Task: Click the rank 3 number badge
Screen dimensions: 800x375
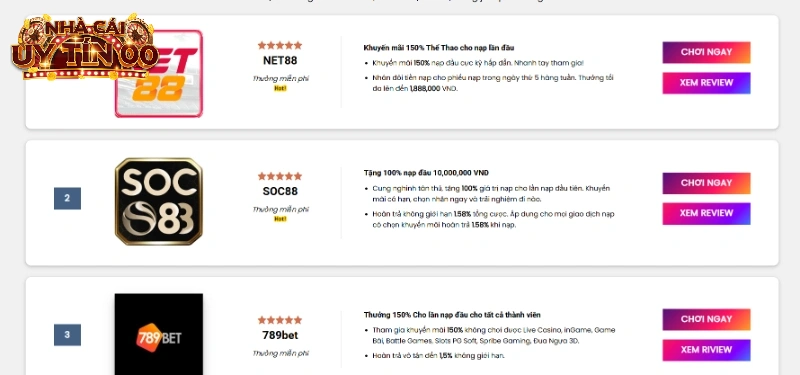Action: pos(67,335)
